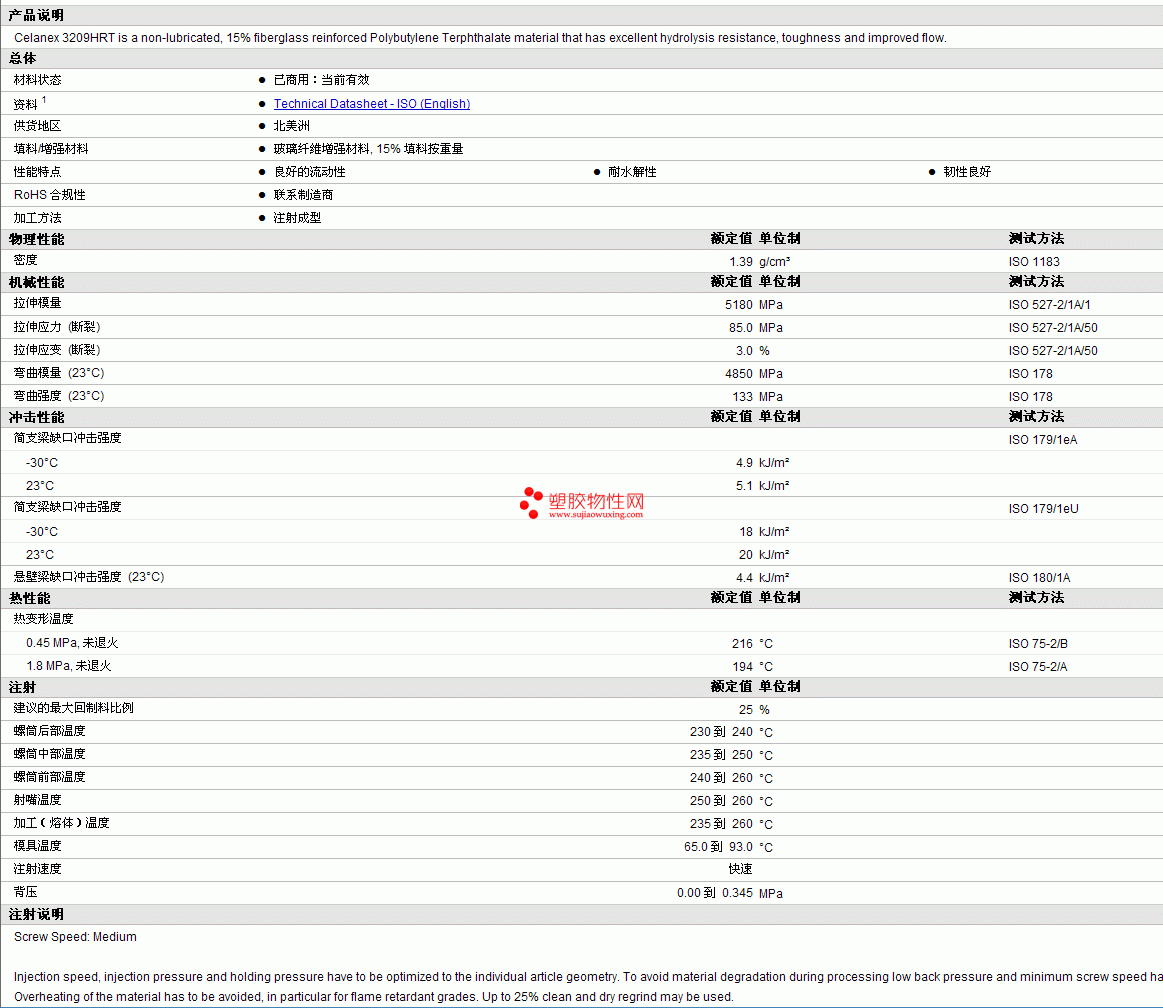Click the 弯曲模量 (23°C) label

[x=59, y=373]
